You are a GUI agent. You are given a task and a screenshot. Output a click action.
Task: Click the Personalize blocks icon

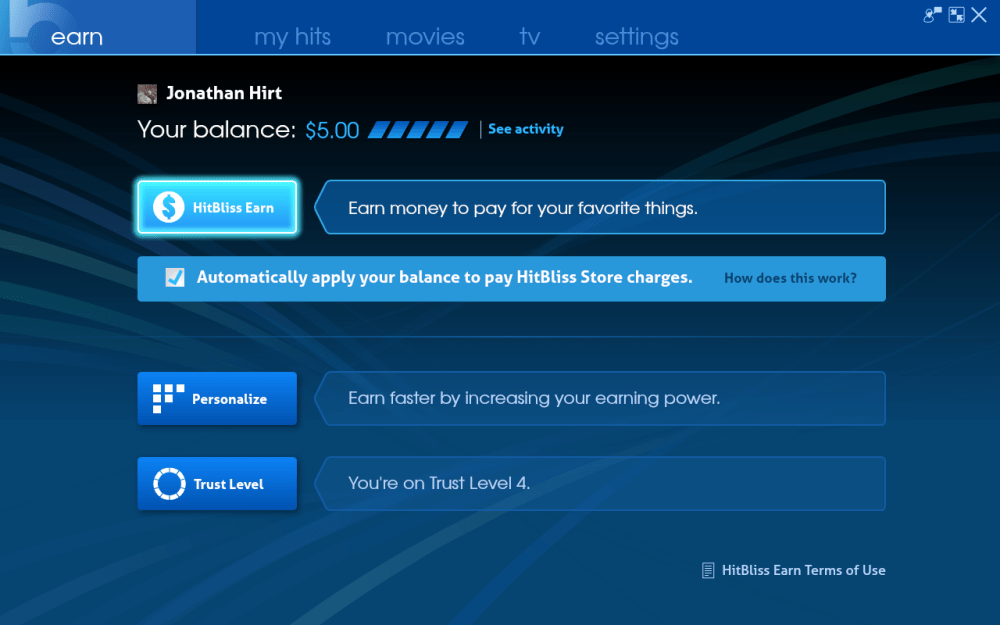(168, 399)
